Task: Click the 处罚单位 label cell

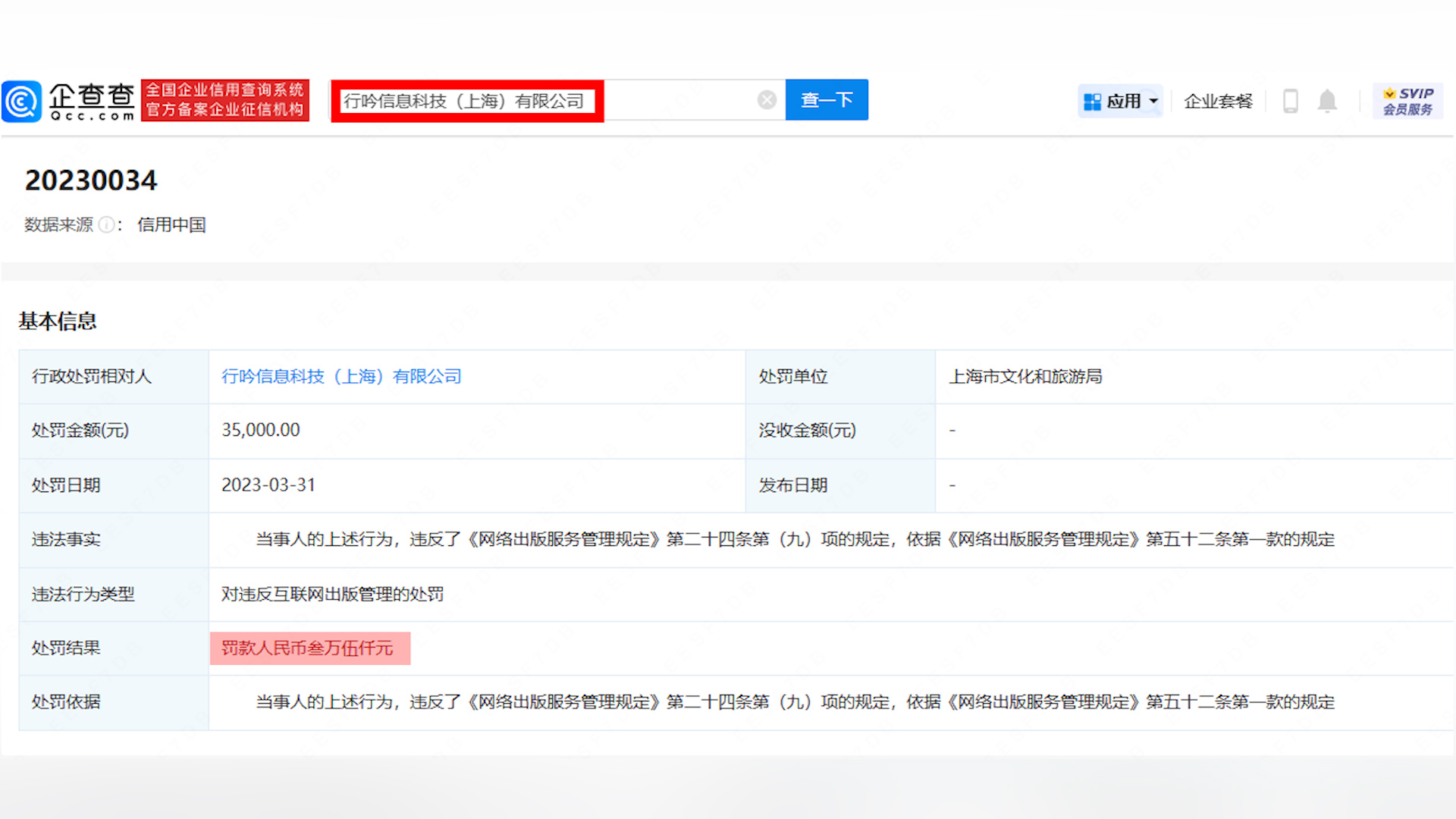Action: (840, 377)
